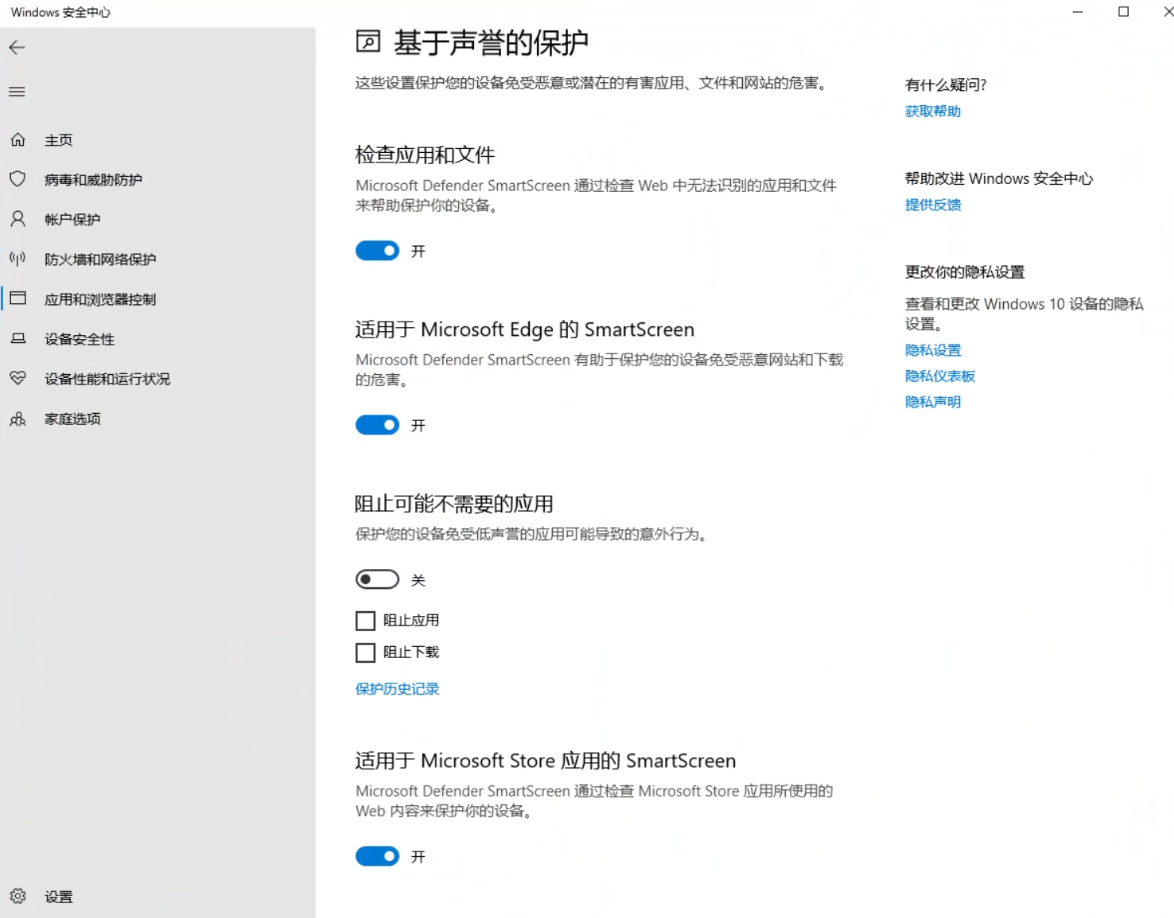Click the 获取帮助 link

coord(932,112)
